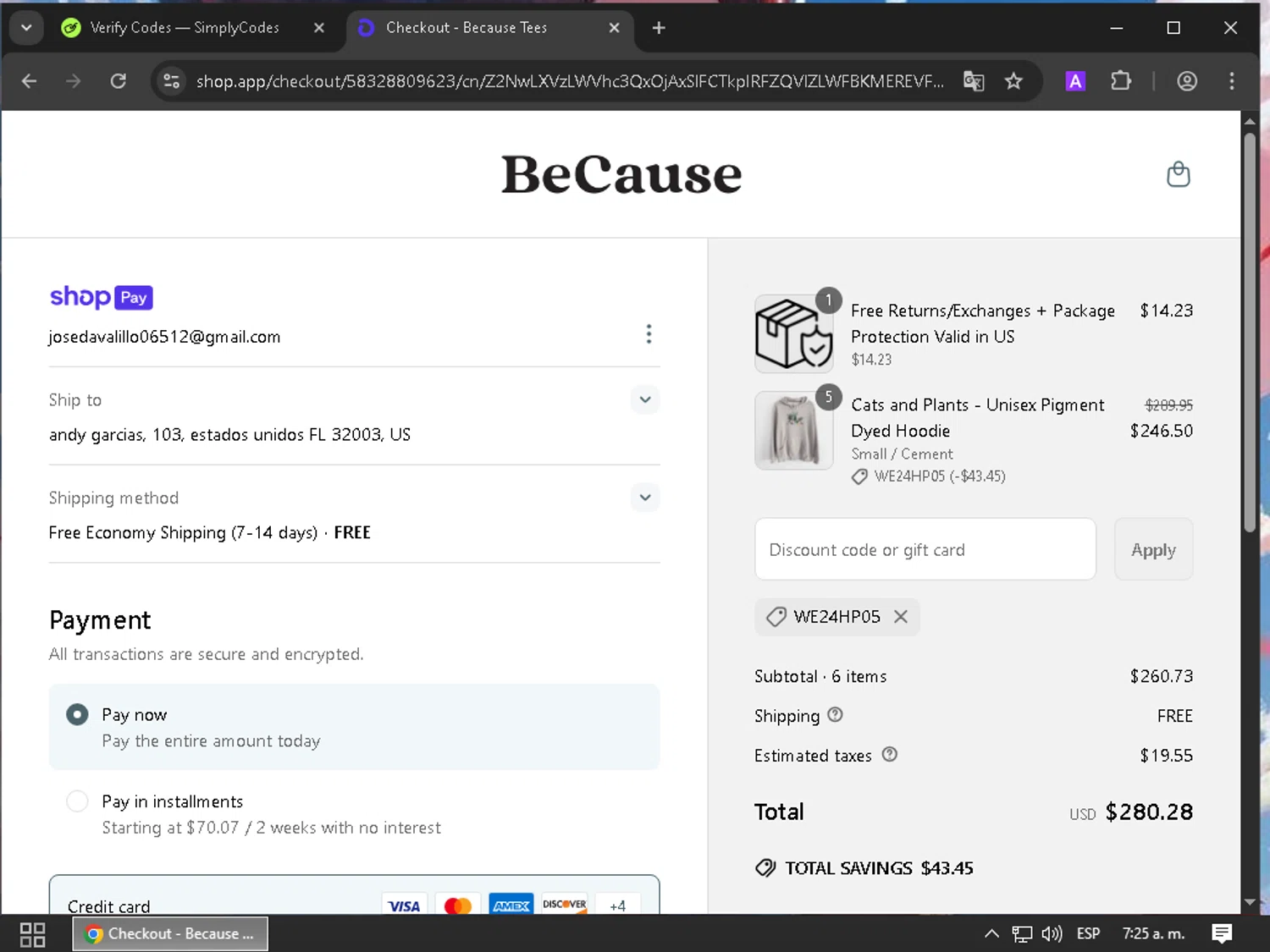Open the Windows Task View button

point(32,934)
